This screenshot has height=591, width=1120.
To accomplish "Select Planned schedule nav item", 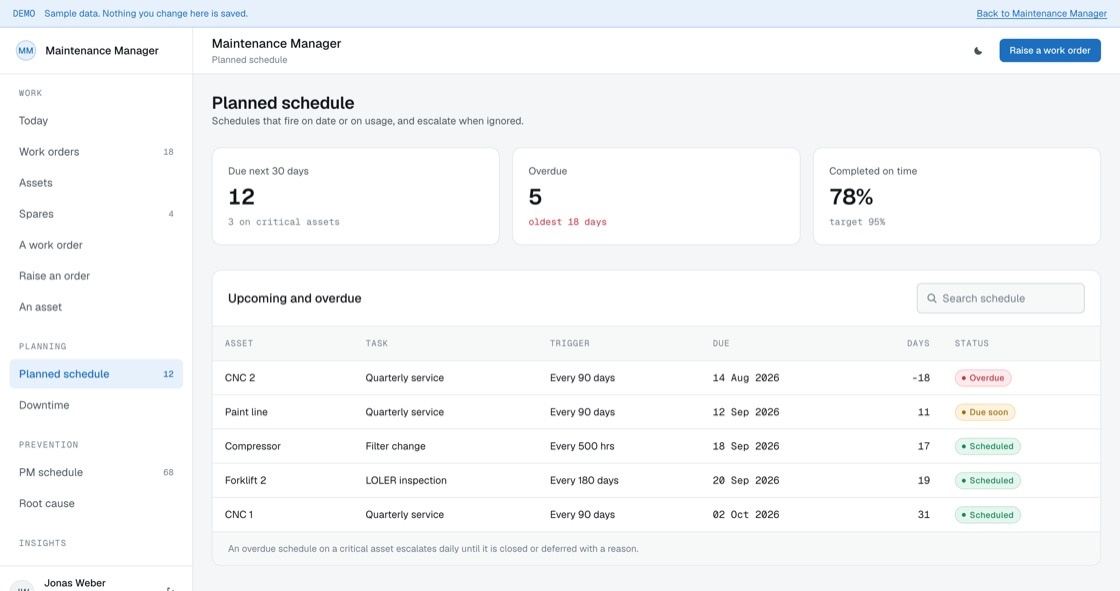I will point(96,374).
